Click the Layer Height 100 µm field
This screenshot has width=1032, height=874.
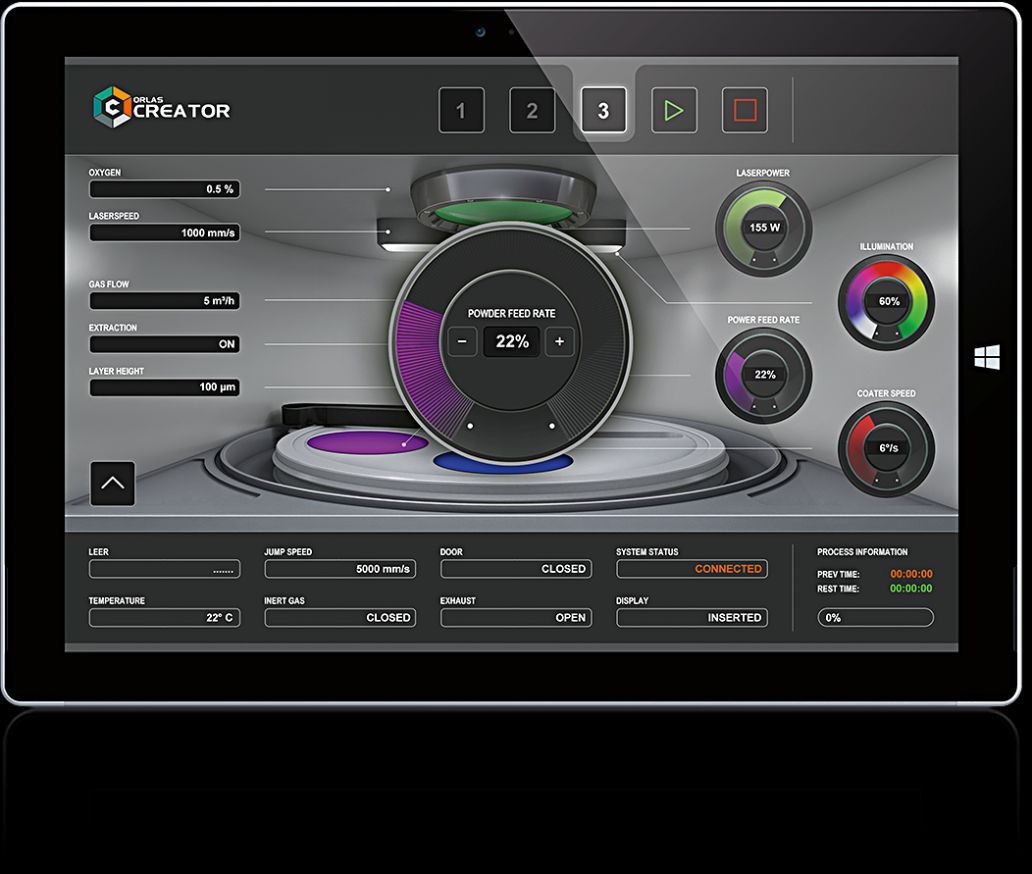tap(165, 388)
